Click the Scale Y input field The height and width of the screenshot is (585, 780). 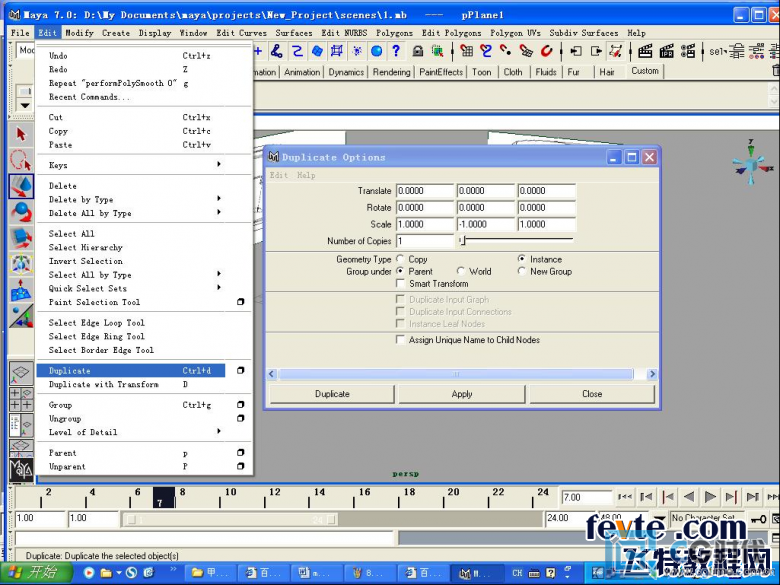(486, 224)
